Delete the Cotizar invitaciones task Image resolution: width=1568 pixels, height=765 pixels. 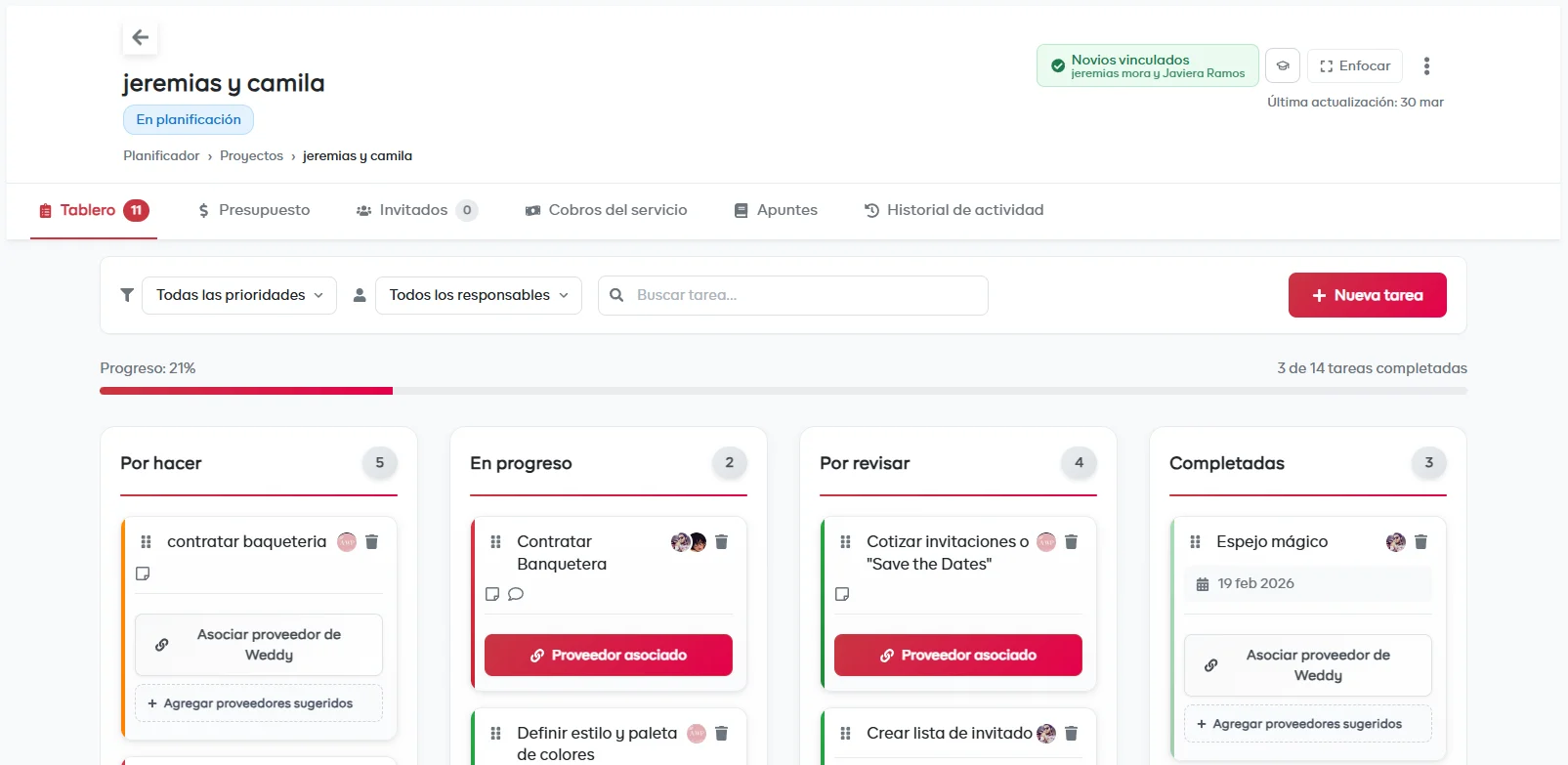point(1071,542)
